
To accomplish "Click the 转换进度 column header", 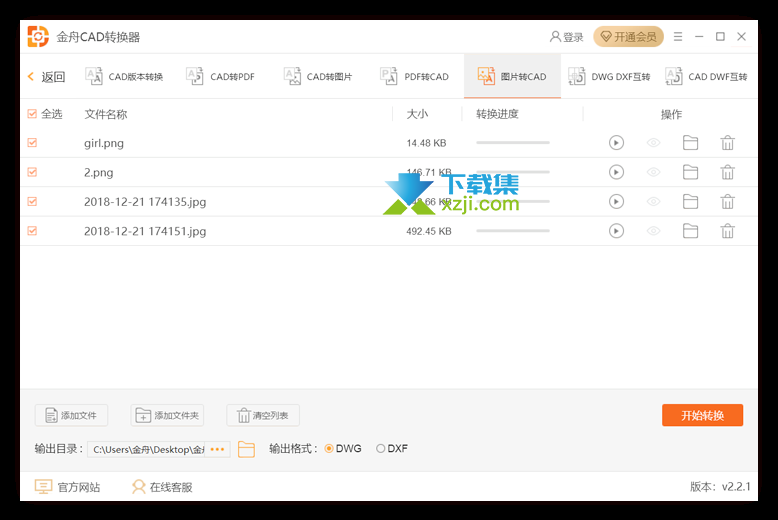I will click(497, 114).
